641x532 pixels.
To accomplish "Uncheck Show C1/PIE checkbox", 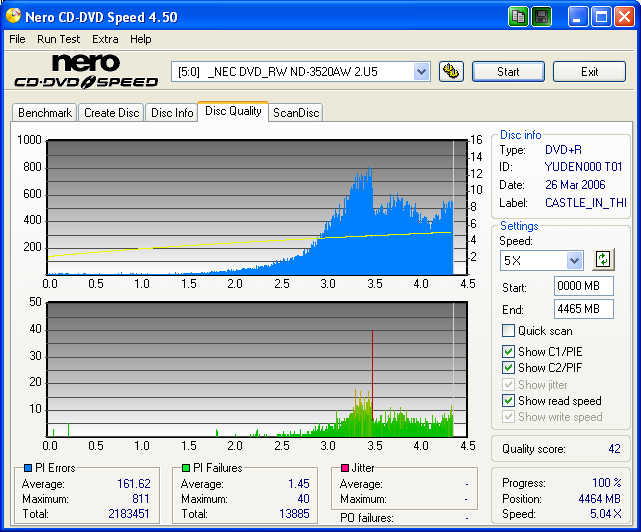I will pos(508,351).
